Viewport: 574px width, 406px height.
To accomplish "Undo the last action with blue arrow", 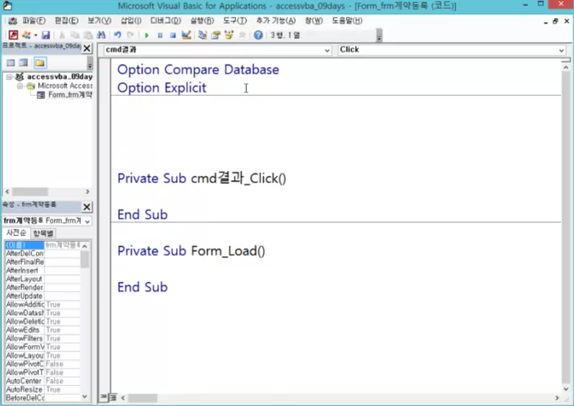I will [117, 35].
